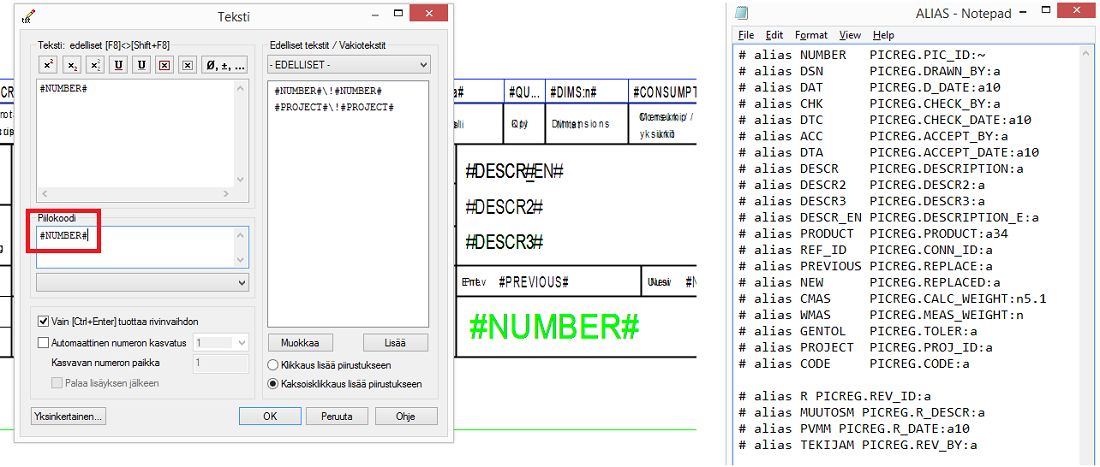The image size is (1100, 467).
Task: Click in the Teksti edit area
Action: pos(136,133)
